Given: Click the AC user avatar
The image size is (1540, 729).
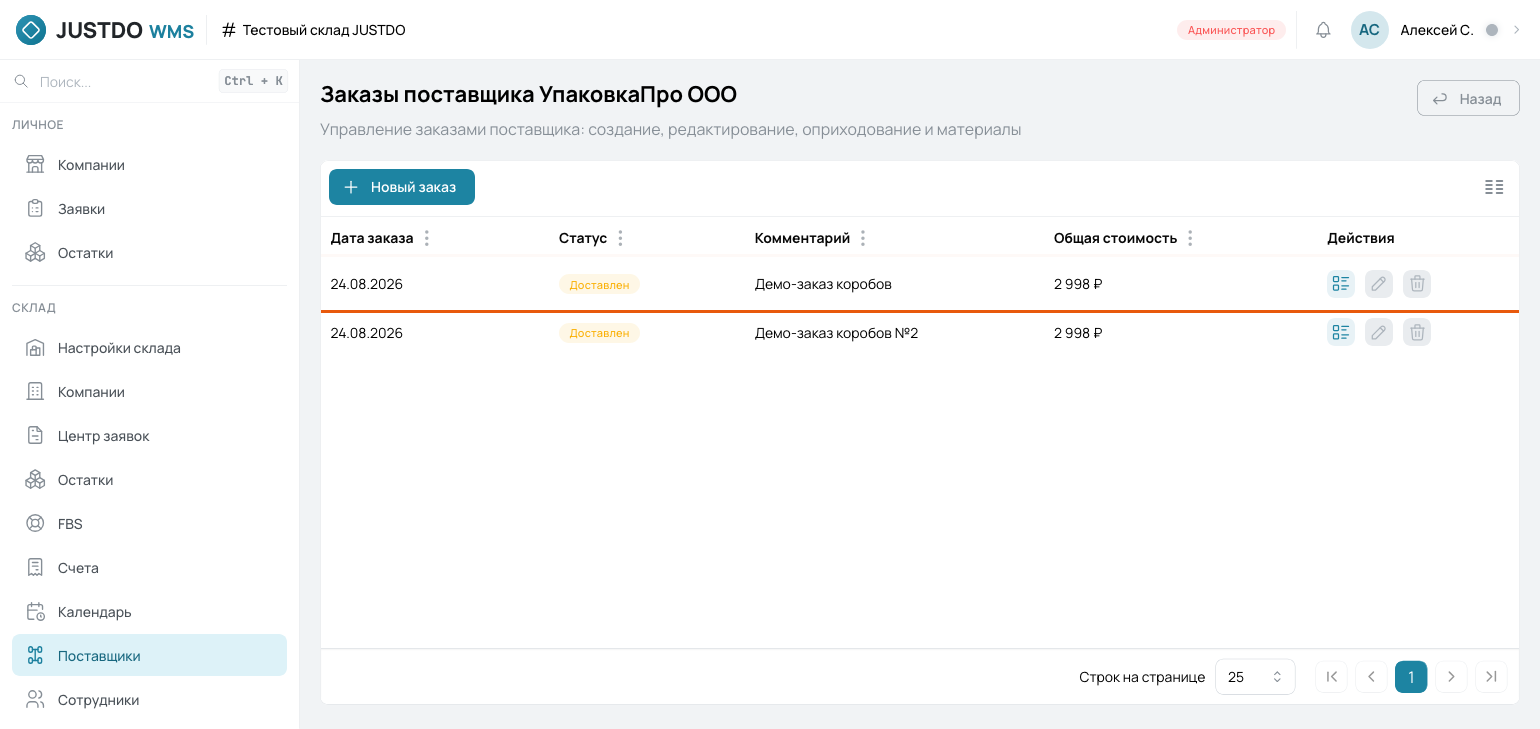Looking at the screenshot, I should pyautogui.click(x=1369, y=30).
